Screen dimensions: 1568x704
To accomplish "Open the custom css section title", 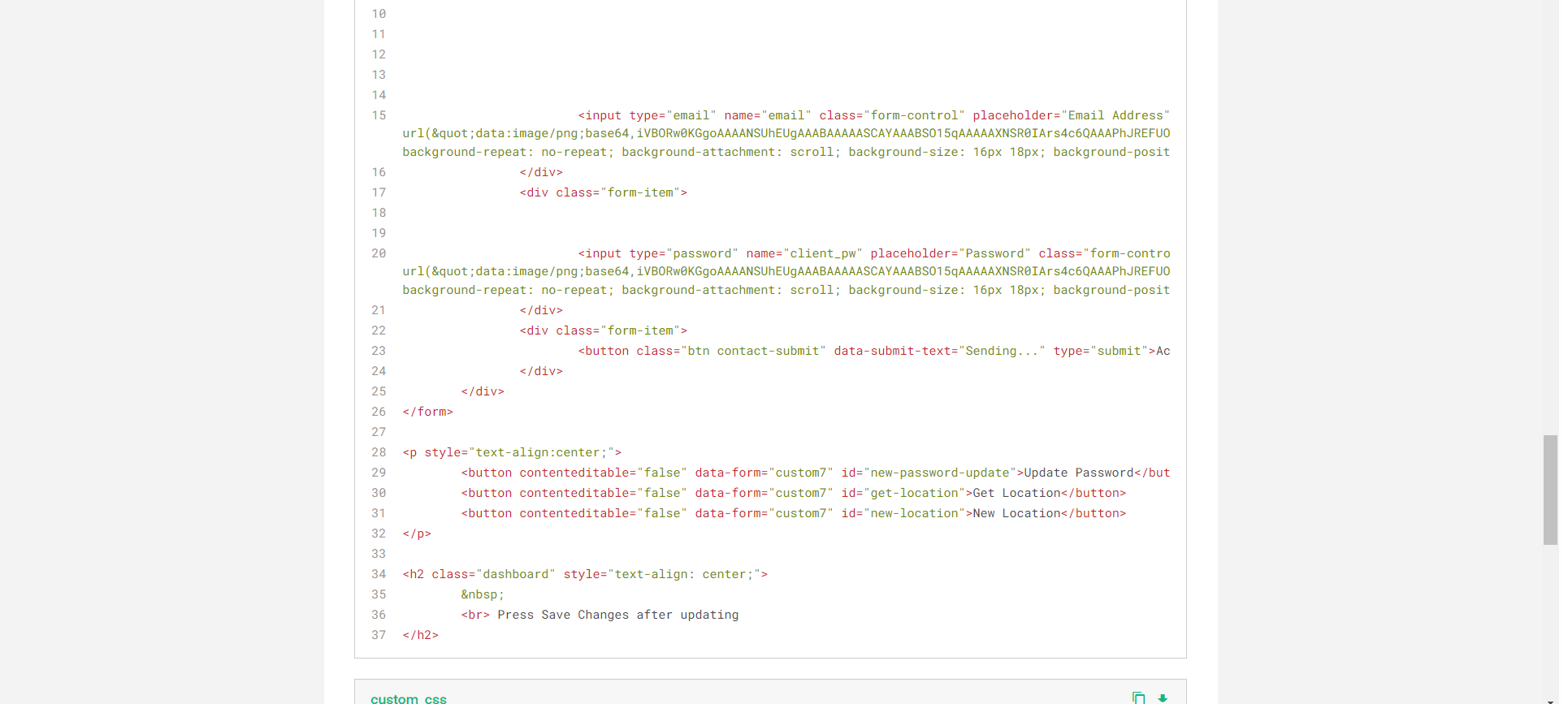I will [x=409, y=698].
